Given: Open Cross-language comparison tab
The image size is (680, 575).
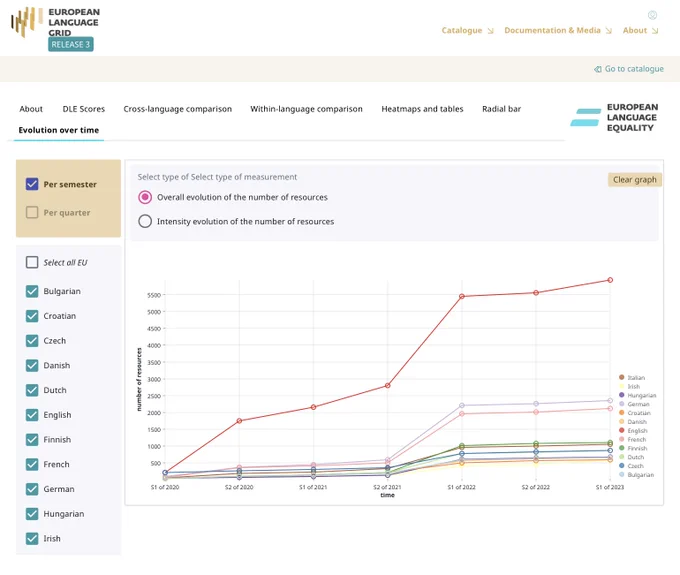Looking at the screenshot, I should pos(177,109).
